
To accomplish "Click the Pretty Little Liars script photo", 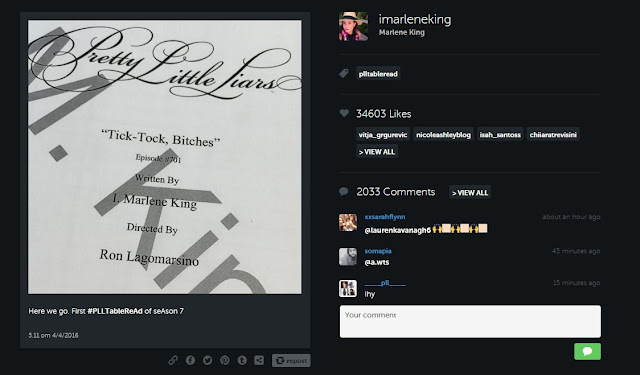I will tap(165, 157).
